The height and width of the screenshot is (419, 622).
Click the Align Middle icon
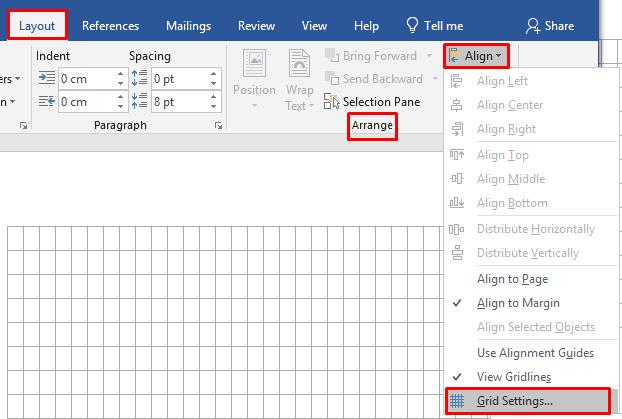click(457, 179)
